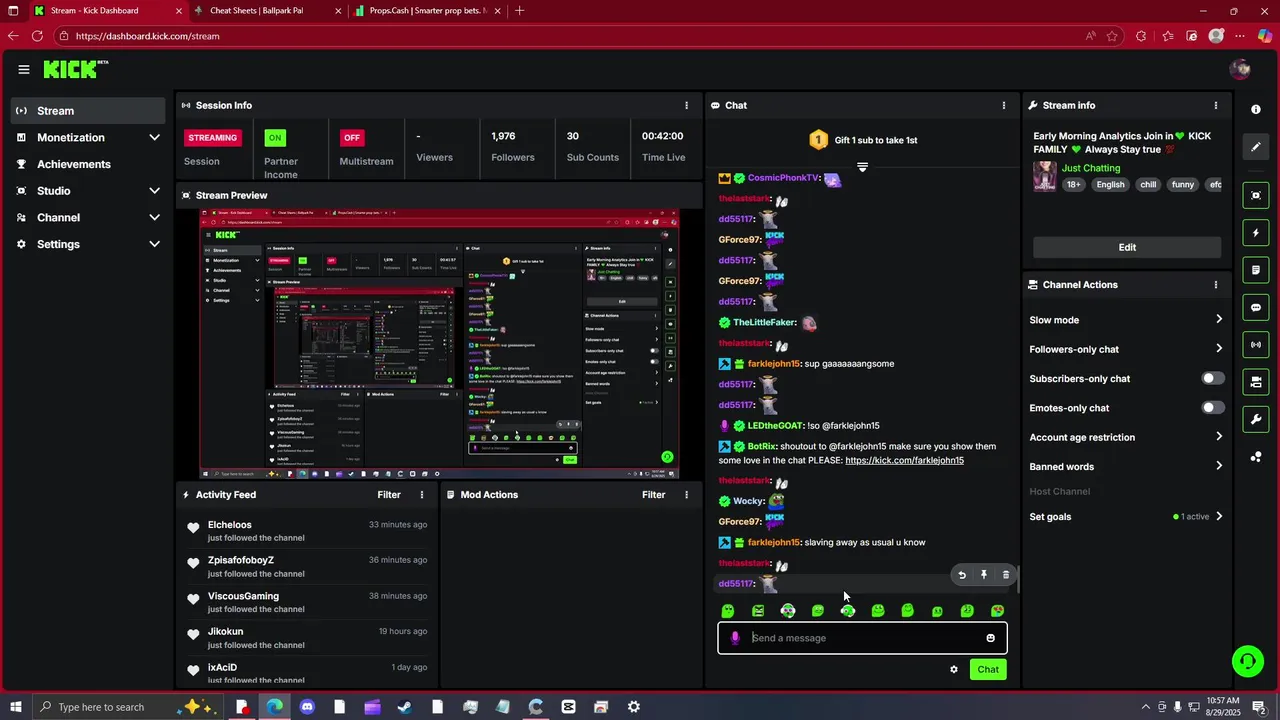Image resolution: width=1280 pixels, height=720 pixels.
Task: Open Activity Feed three-dot menu
Action: point(422,495)
